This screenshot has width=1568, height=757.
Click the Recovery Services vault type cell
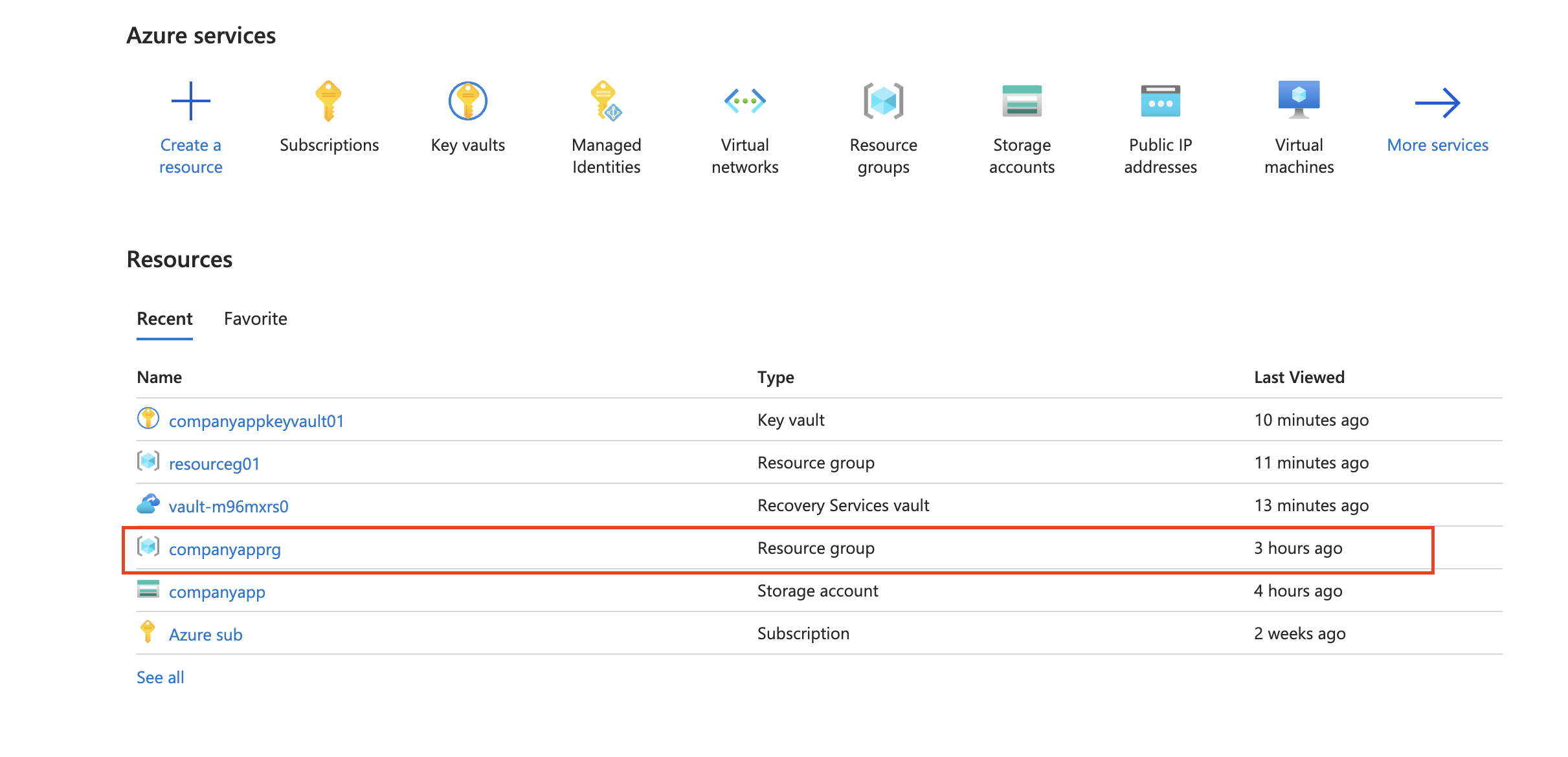(x=844, y=505)
